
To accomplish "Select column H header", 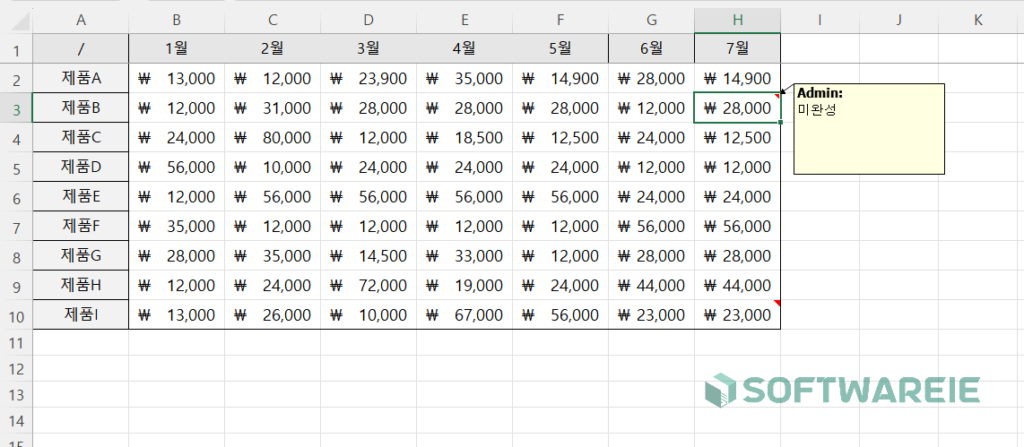I will [x=737, y=20].
